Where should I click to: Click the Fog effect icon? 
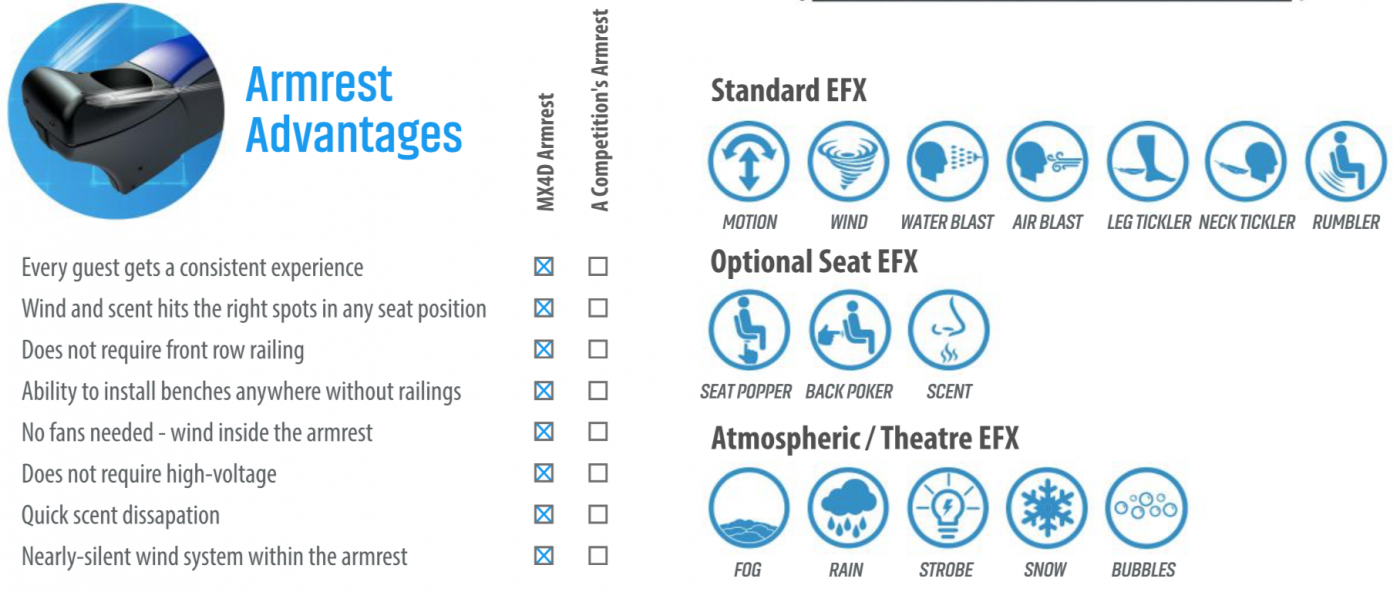point(748,508)
